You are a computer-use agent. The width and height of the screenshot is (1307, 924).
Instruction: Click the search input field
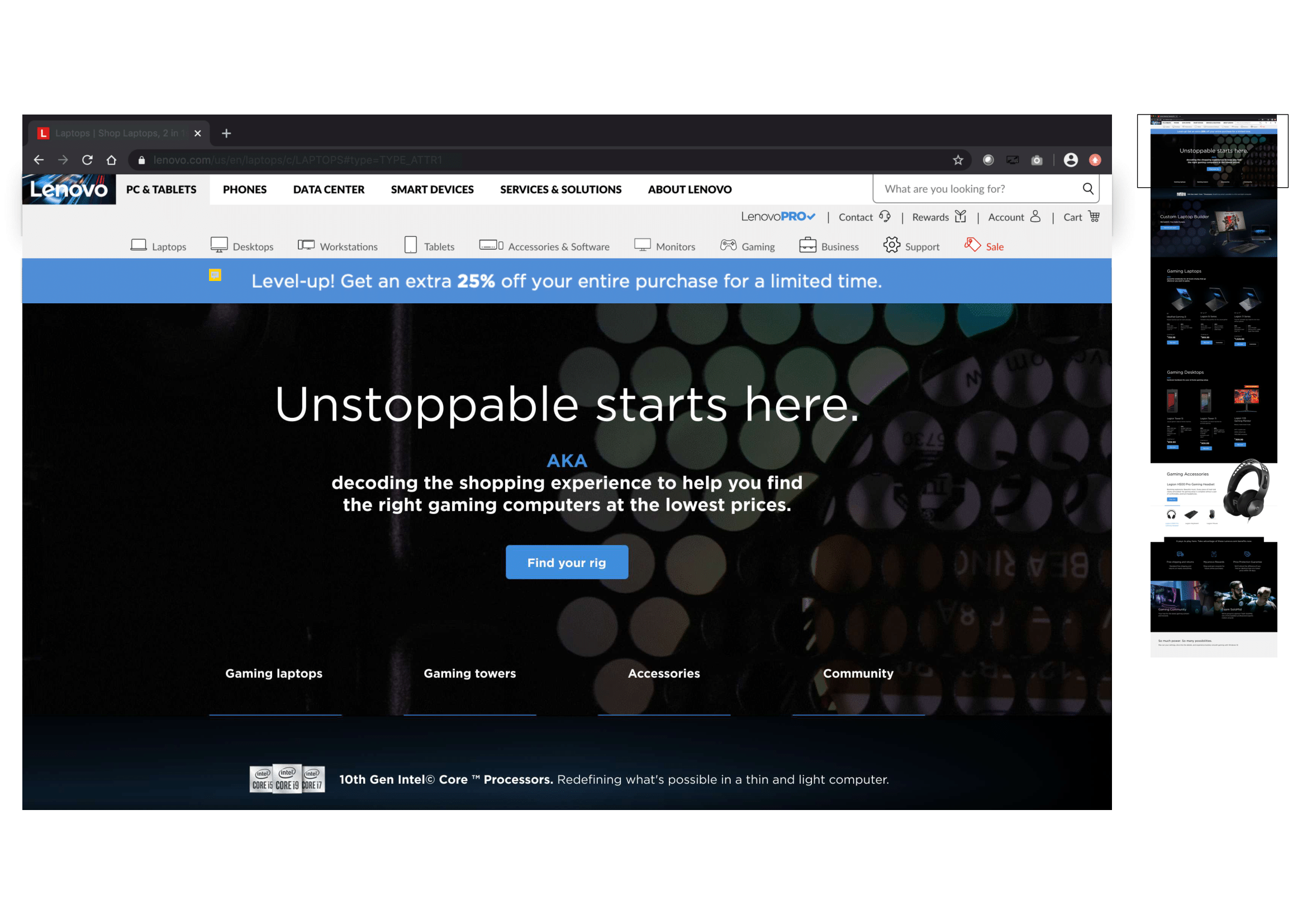click(977, 189)
